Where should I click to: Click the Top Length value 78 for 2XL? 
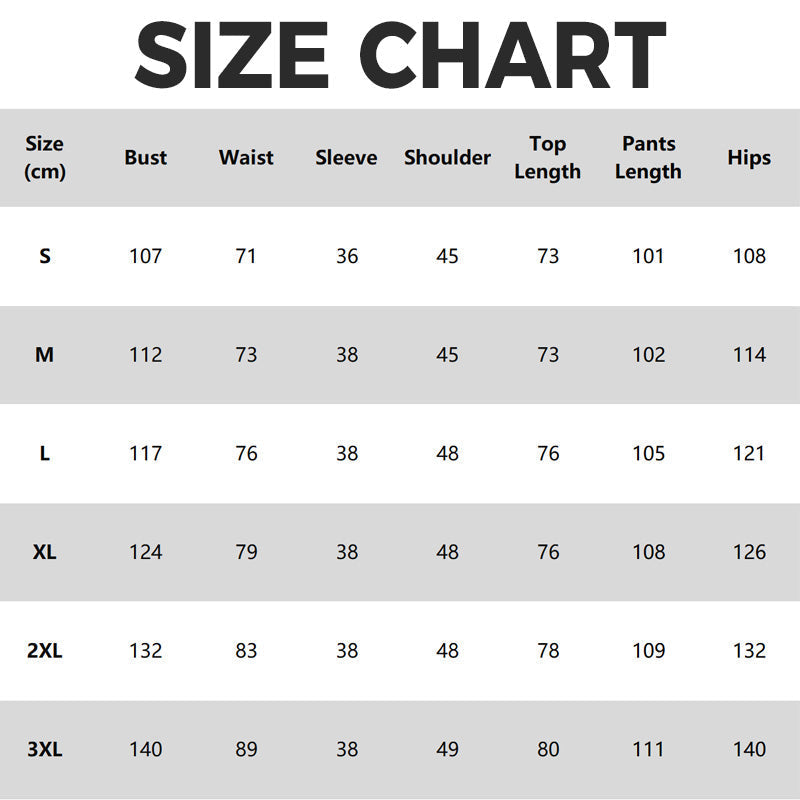[x=547, y=651]
